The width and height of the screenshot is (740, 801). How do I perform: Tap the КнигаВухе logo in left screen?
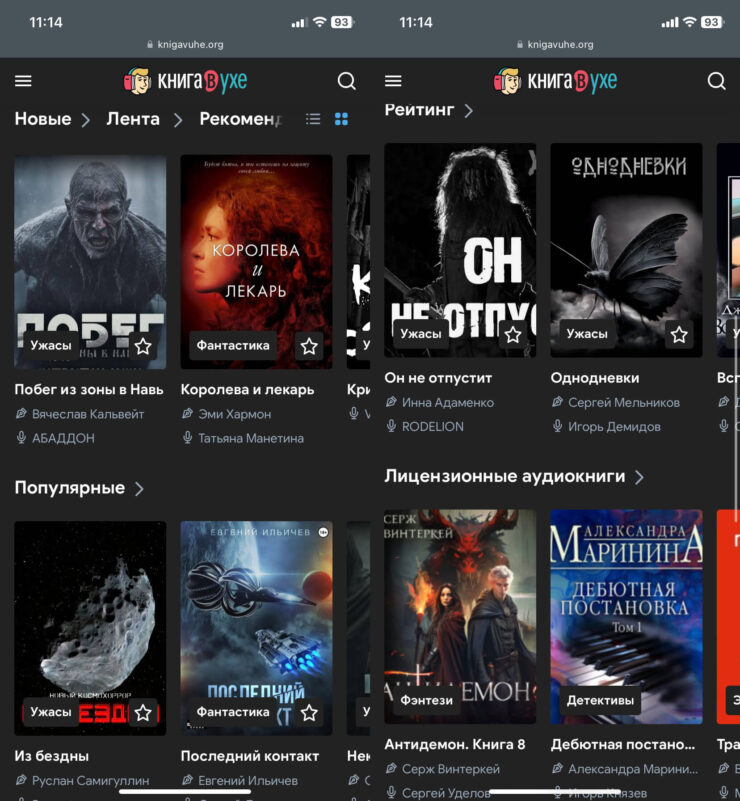coord(185,81)
